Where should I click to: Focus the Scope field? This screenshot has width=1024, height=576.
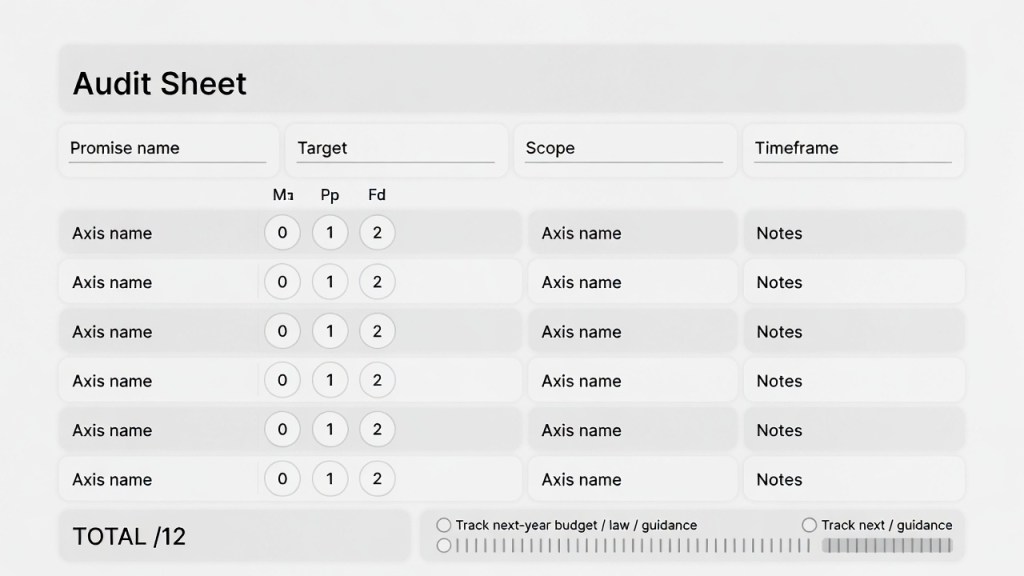(624, 149)
